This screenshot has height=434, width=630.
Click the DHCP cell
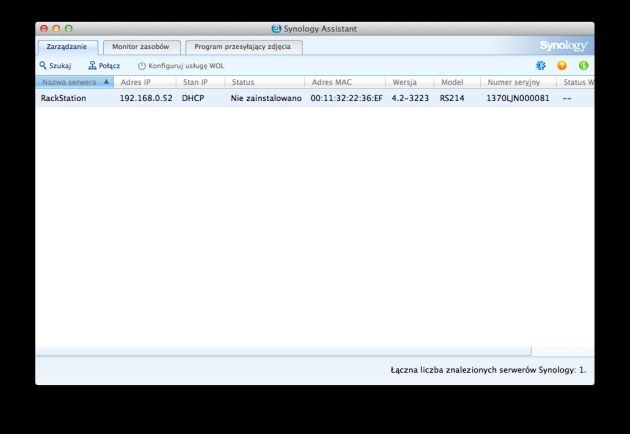pyautogui.click(x=193, y=98)
